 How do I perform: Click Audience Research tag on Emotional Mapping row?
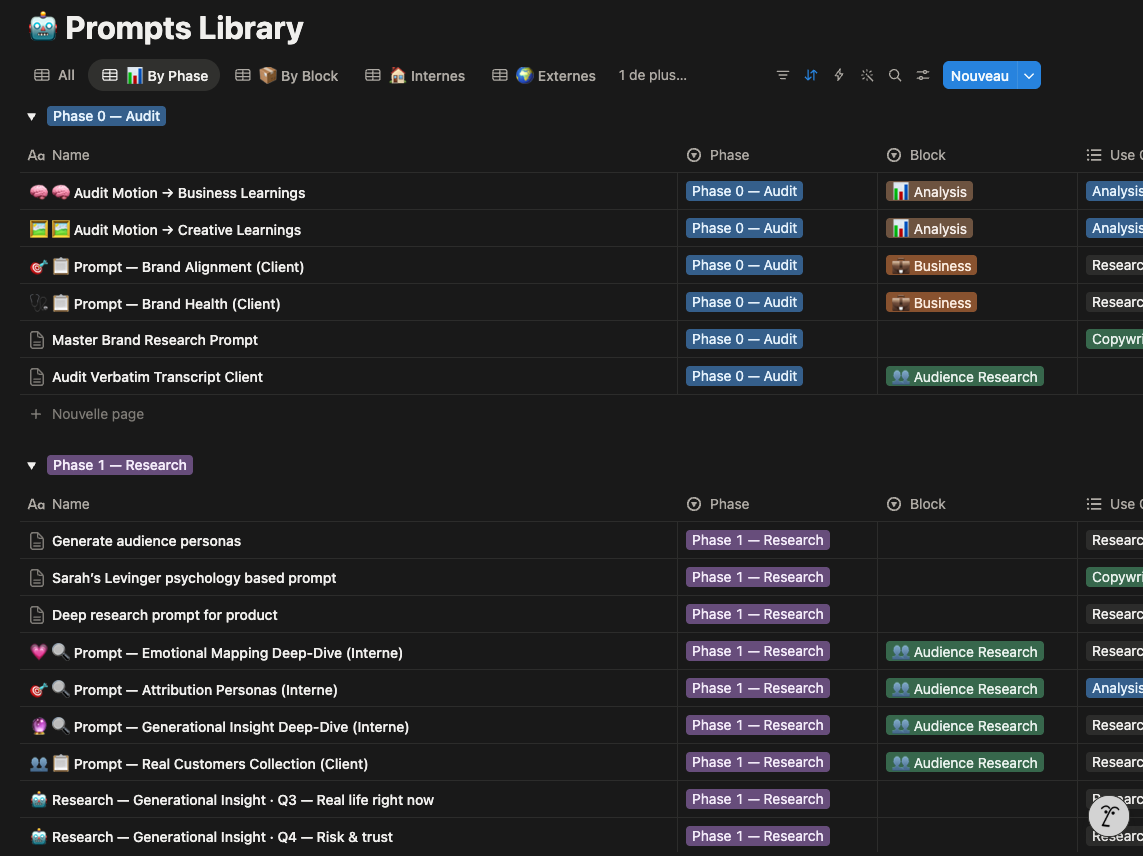click(x=964, y=652)
